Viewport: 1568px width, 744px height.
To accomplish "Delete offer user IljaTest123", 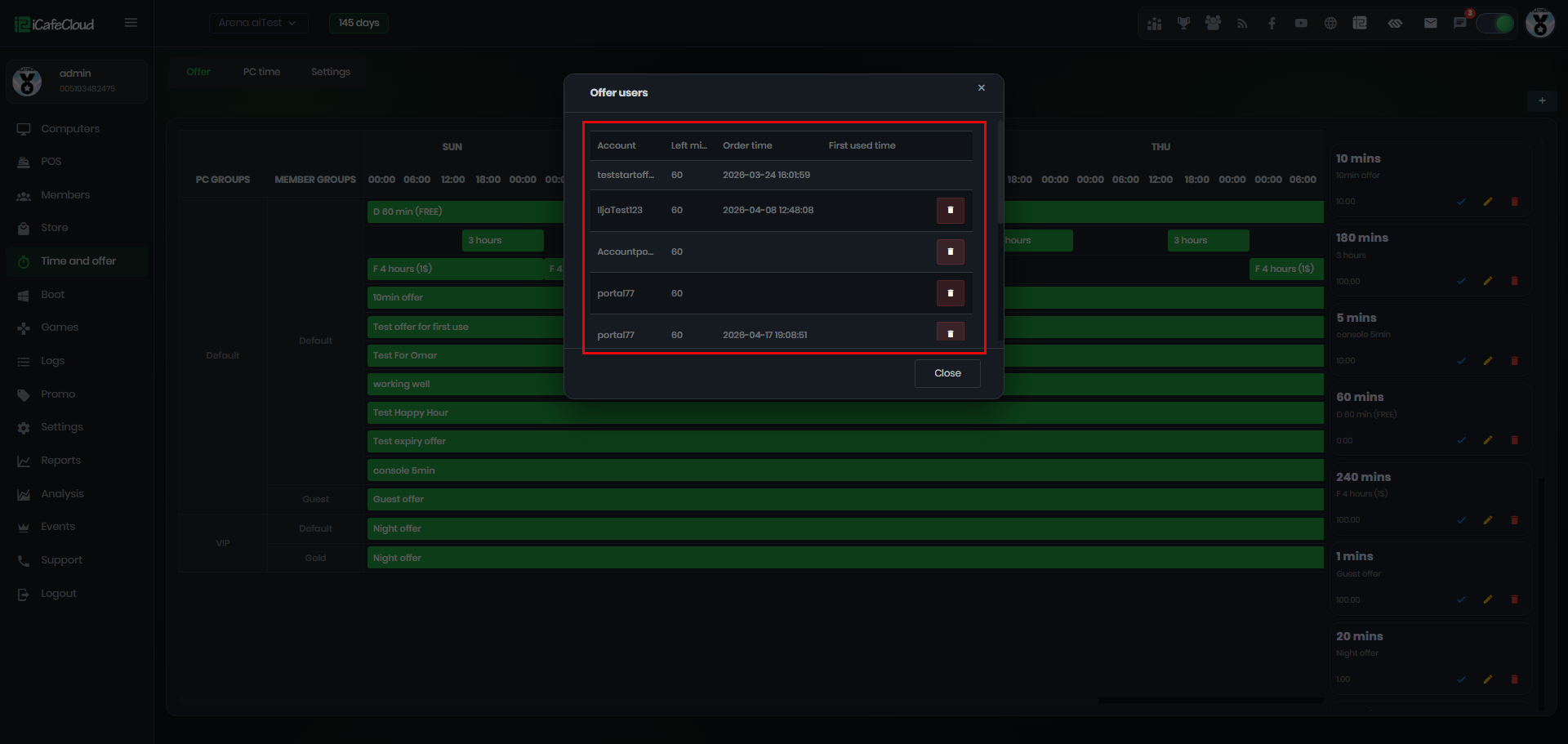I will click(x=950, y=211).
